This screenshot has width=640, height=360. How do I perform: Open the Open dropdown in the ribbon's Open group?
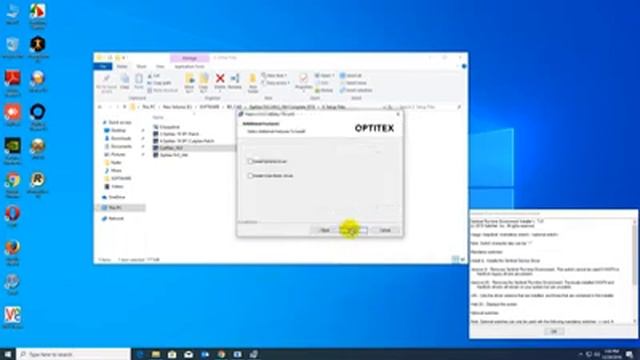pos(324,76)
